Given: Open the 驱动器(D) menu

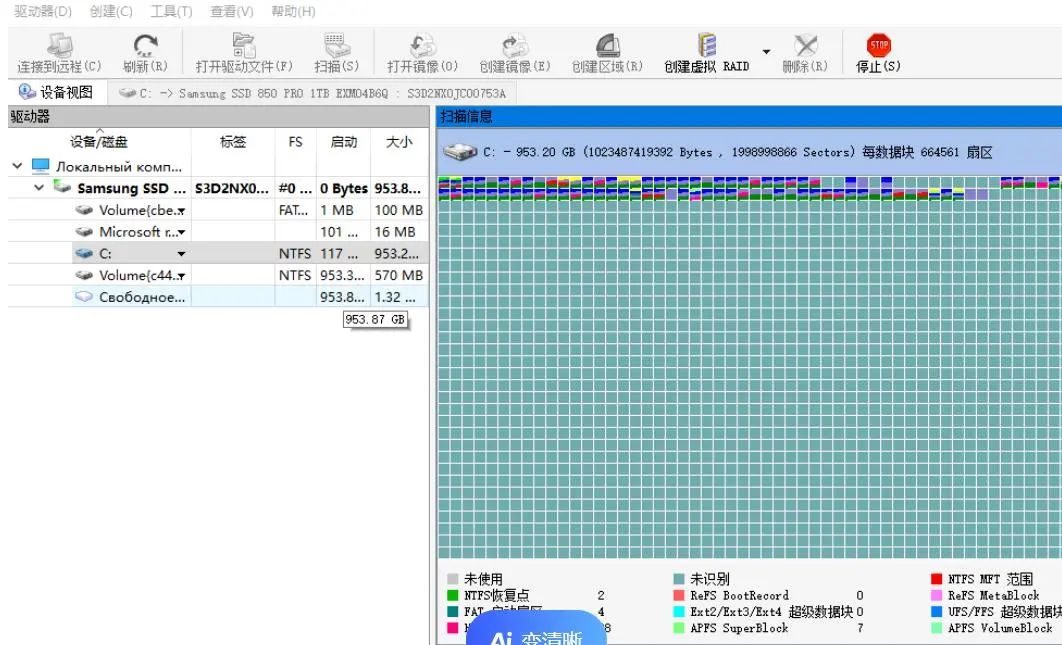Looking at the screenshot, I should pyautogui.click(x=42, y=12).
